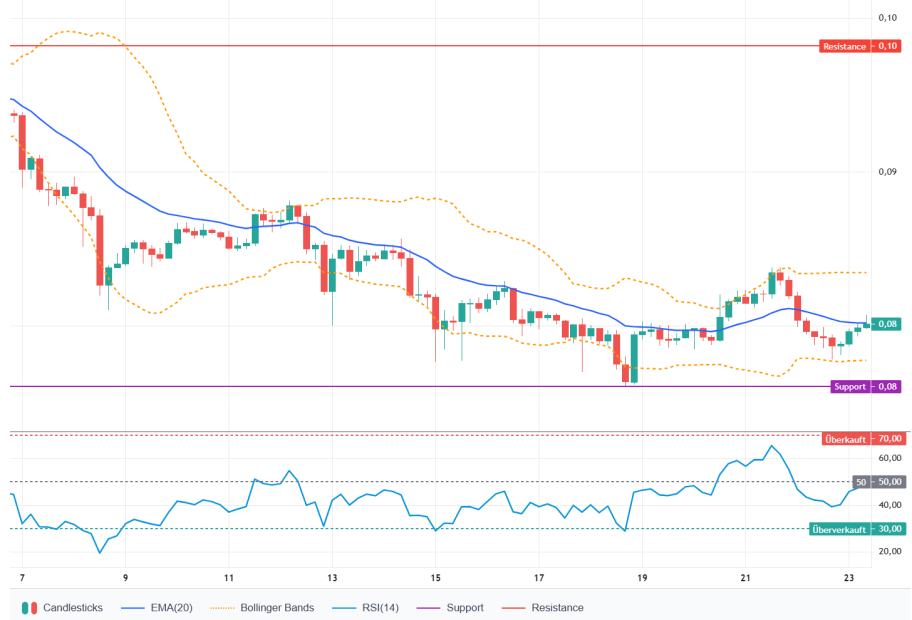Select the purple Support label on the chart line
This screenshot has width=912, height=620.
coord(850,387)
